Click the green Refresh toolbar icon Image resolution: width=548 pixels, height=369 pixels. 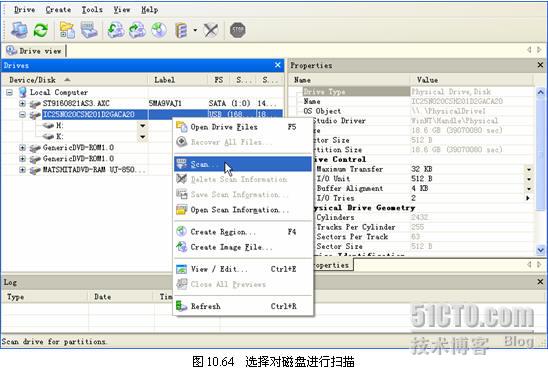point(41,30)
